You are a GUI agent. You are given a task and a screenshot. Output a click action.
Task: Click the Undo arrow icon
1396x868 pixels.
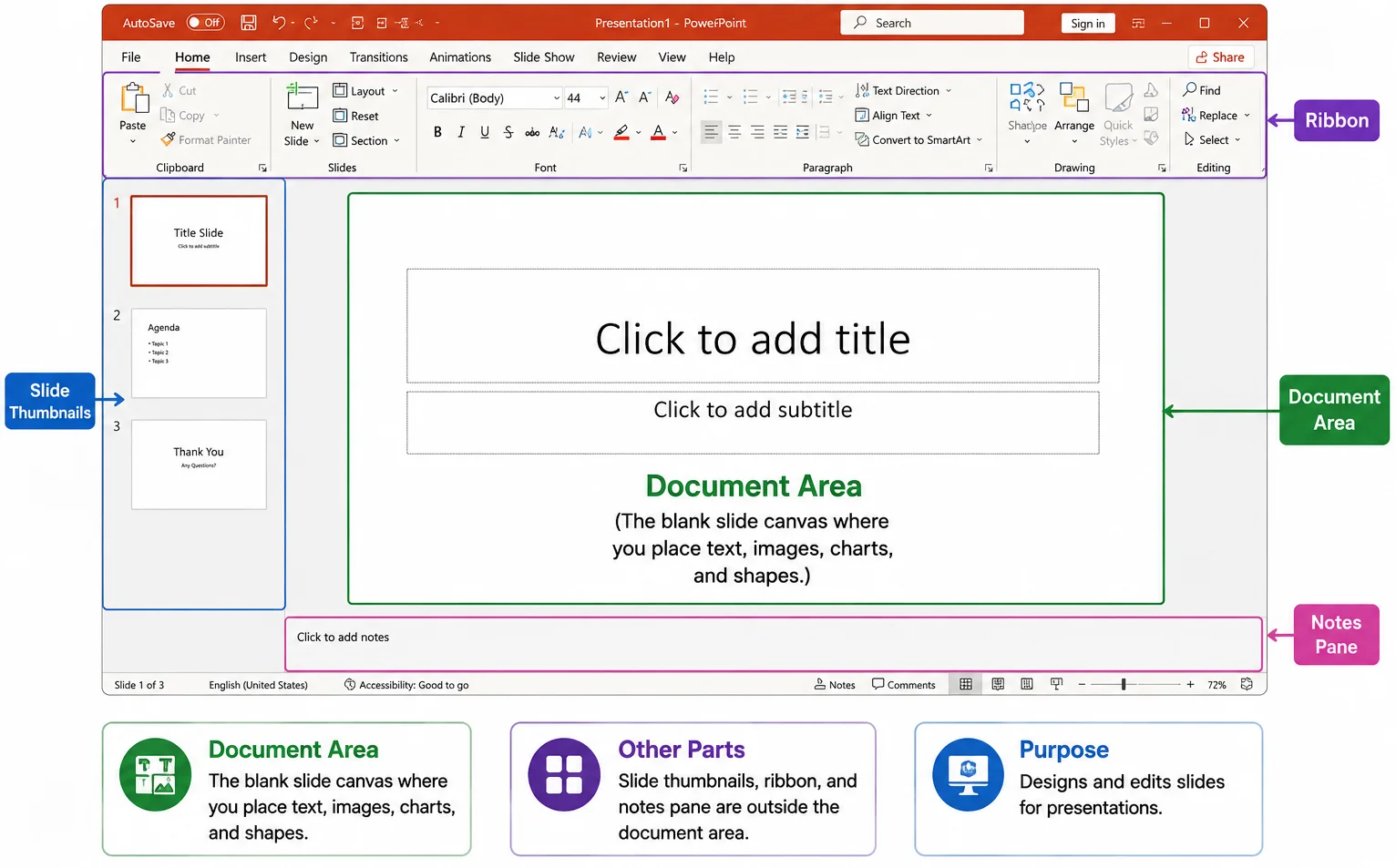(x=279, y=23)
